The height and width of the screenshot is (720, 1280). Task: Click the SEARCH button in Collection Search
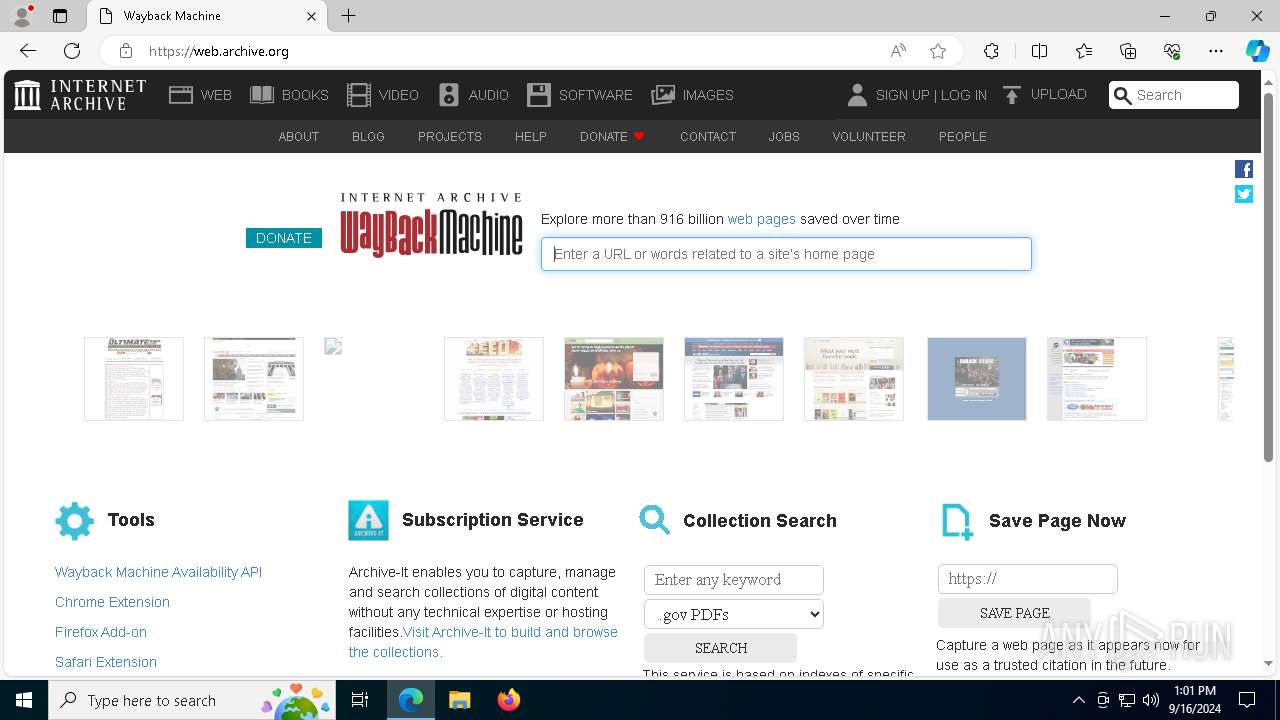click(x=720, y=648)
